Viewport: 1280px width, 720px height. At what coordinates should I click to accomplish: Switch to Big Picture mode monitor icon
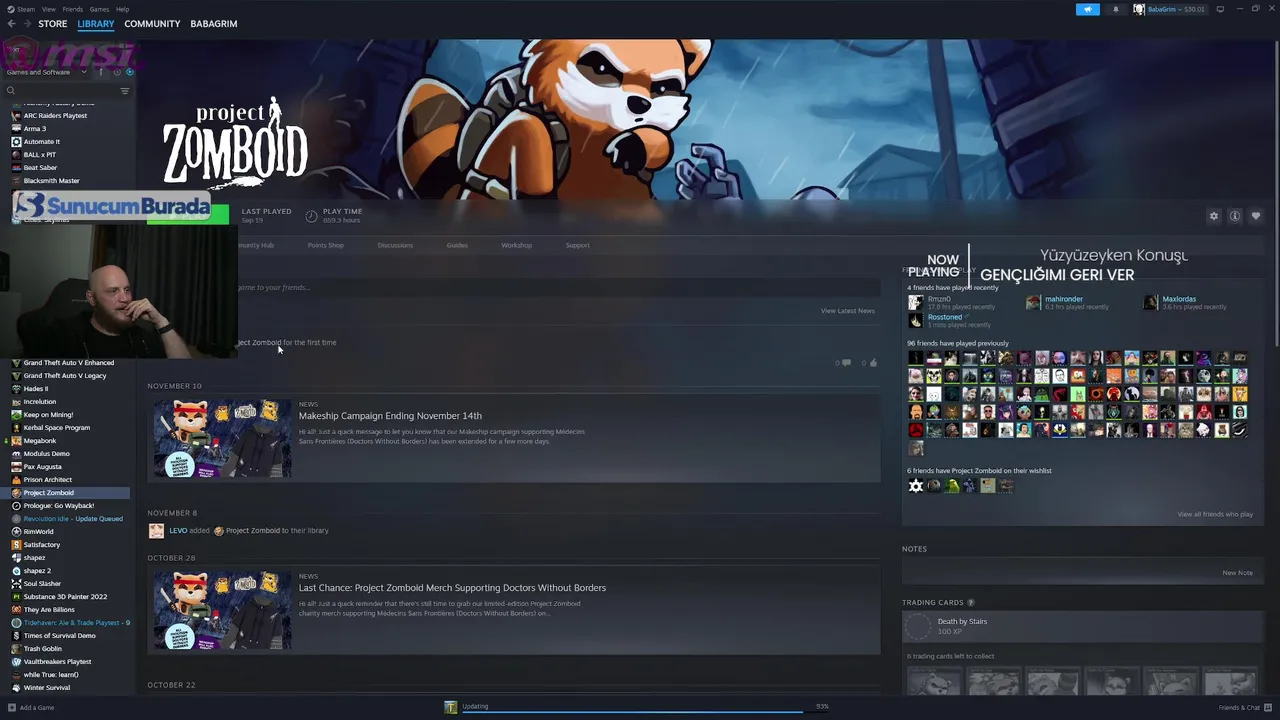(1220, 9)
